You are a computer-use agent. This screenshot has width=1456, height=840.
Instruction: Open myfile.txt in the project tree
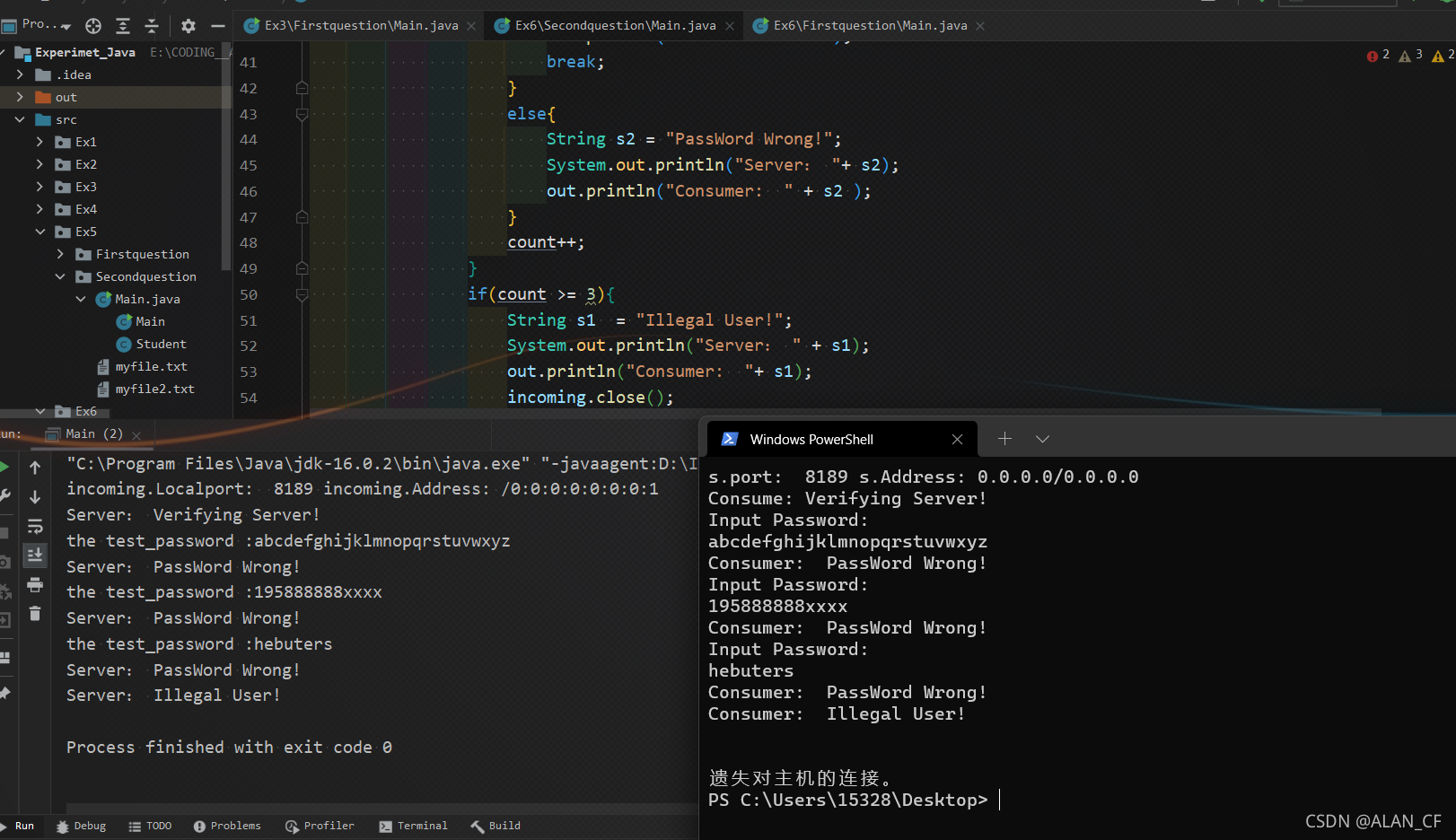tap(143, 366)
